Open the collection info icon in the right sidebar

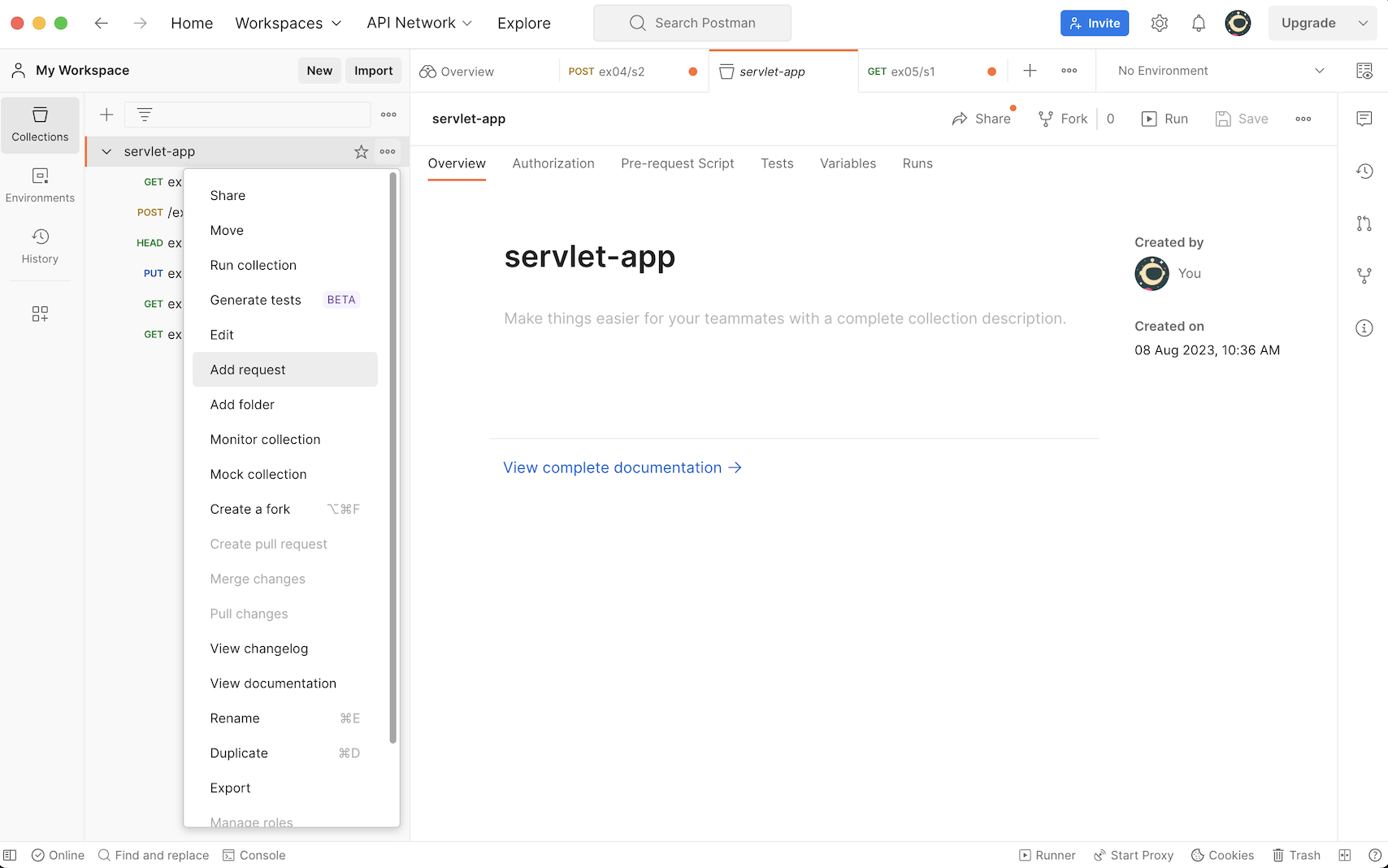pyautogui.click(x=1364, y=328)
